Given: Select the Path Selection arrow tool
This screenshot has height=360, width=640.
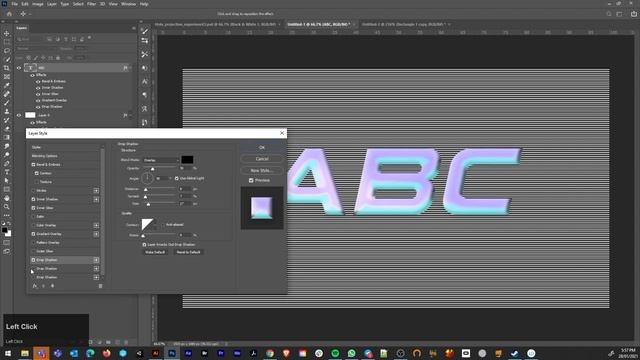Looking at the screenshot, I should pyautogui.click(x=7, y=180).
